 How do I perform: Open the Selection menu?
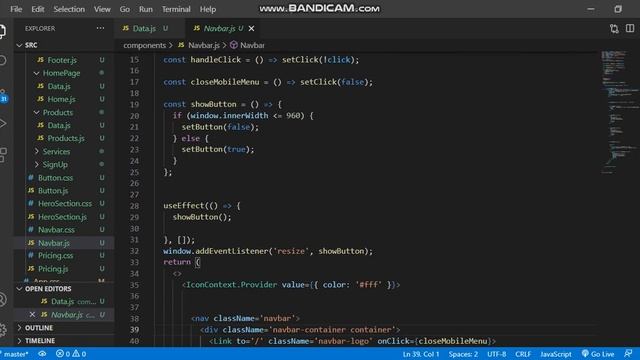[x=69, y=9]
